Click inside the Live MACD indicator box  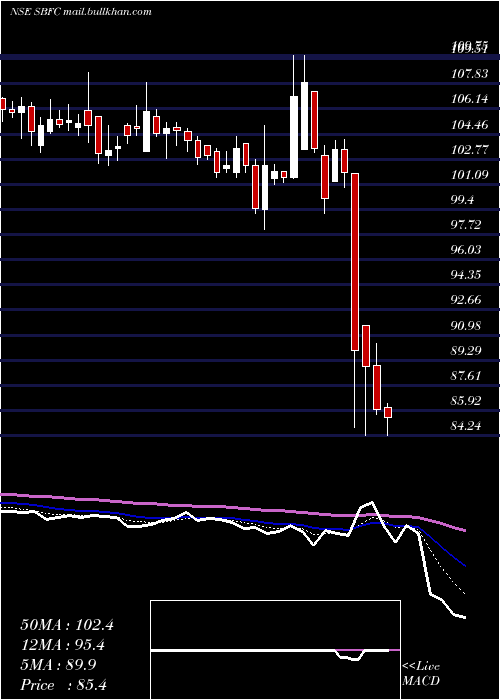275,650
